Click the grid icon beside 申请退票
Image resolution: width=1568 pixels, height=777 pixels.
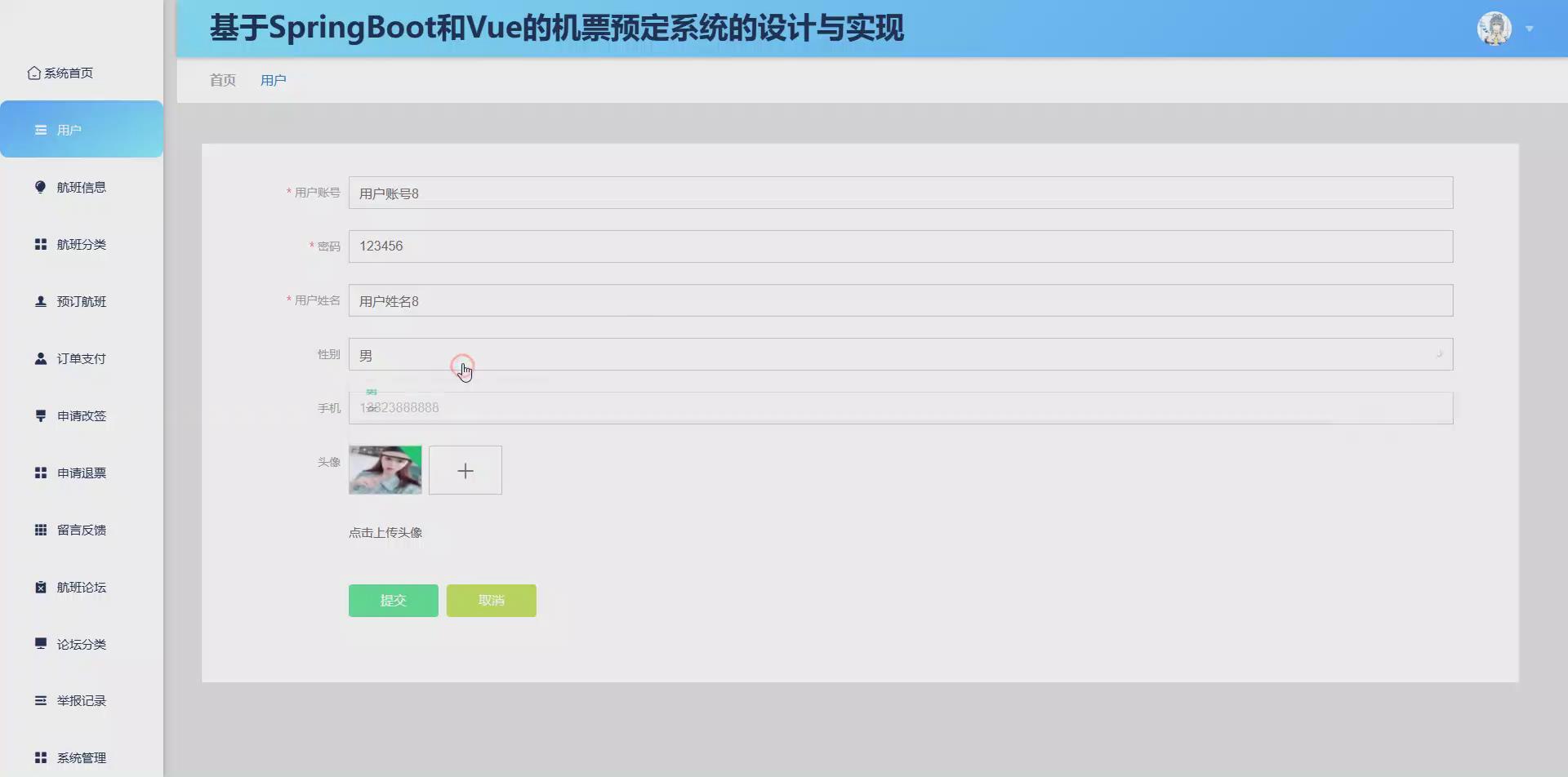[41, 473]
